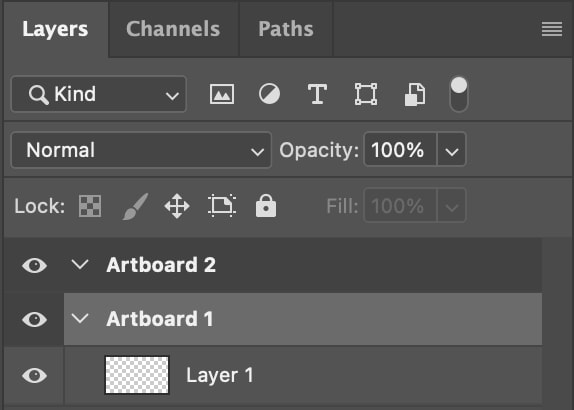The width and height of the screenshot is (574, 410).
Task: Prevent auto-nesting into artboards icon
Action: [x=222, y=205]
